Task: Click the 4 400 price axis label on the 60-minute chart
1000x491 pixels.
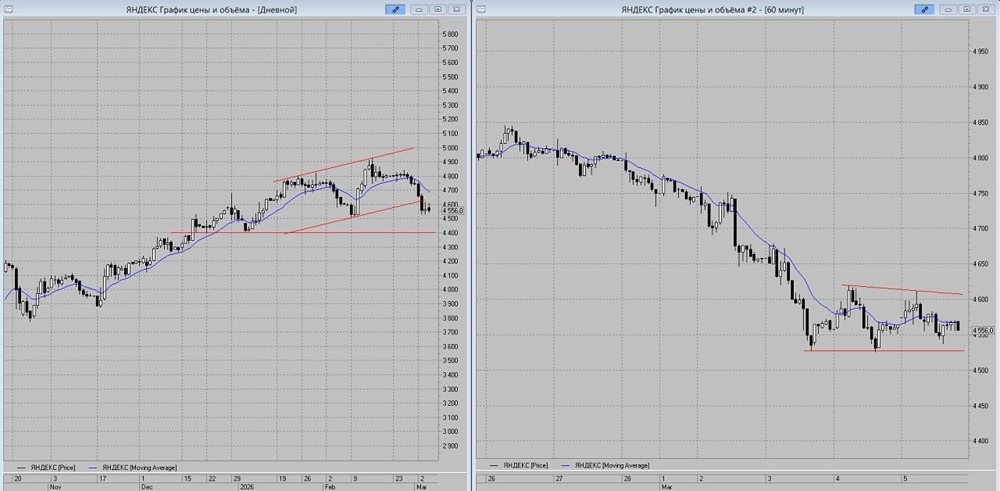Action: point(981,441)
